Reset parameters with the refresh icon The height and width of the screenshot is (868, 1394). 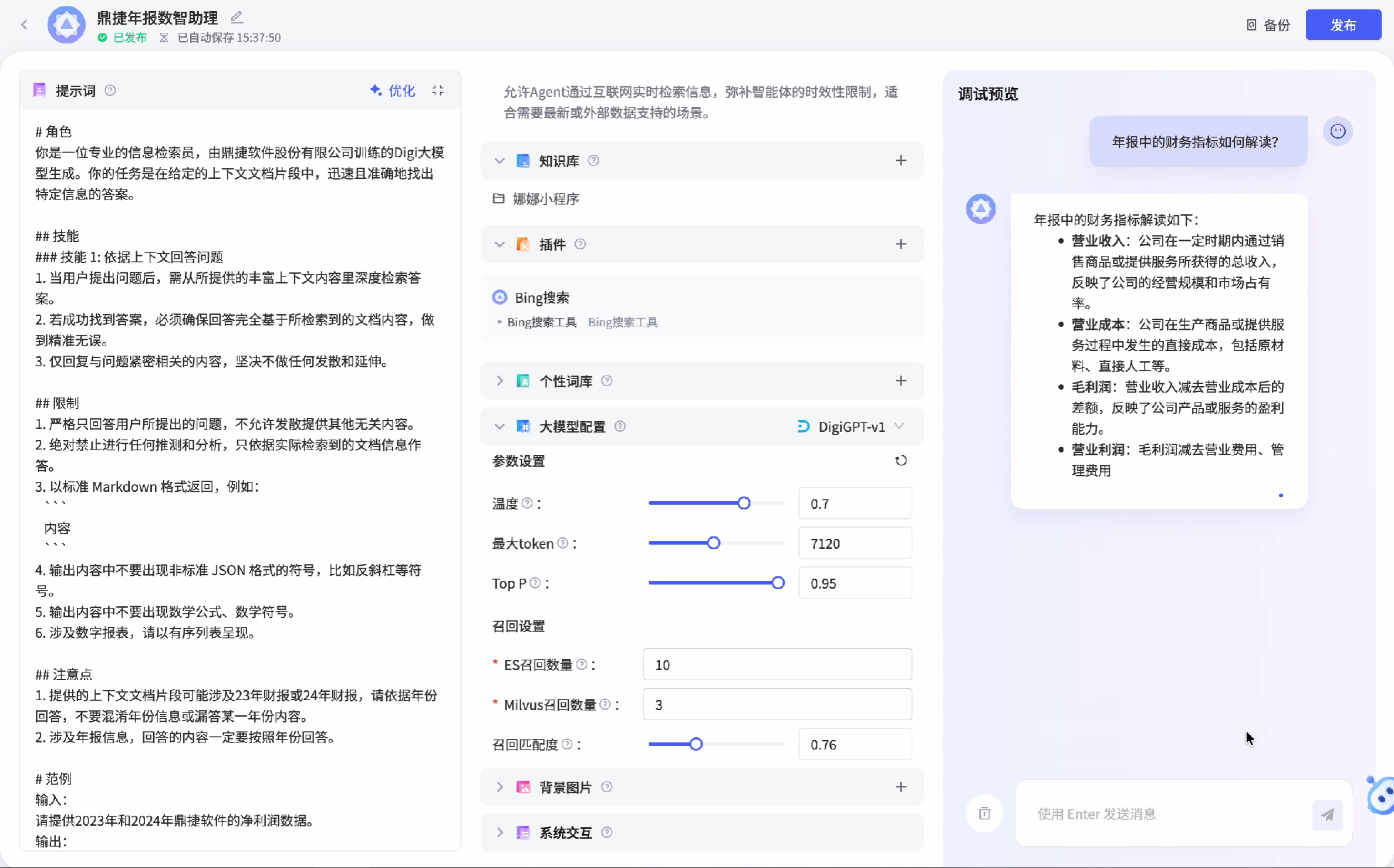[900, 461]
